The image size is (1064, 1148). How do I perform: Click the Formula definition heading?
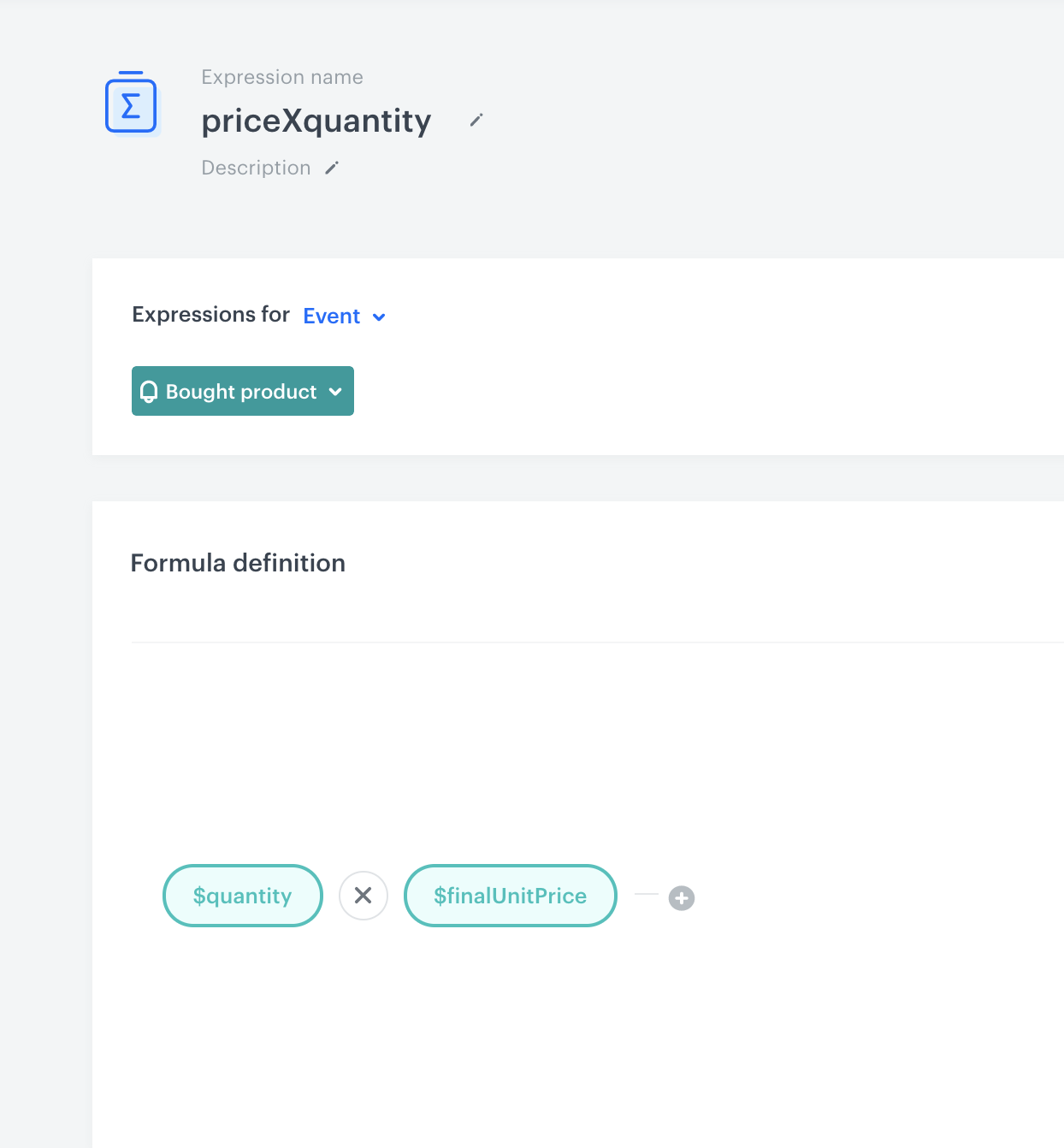238,563
